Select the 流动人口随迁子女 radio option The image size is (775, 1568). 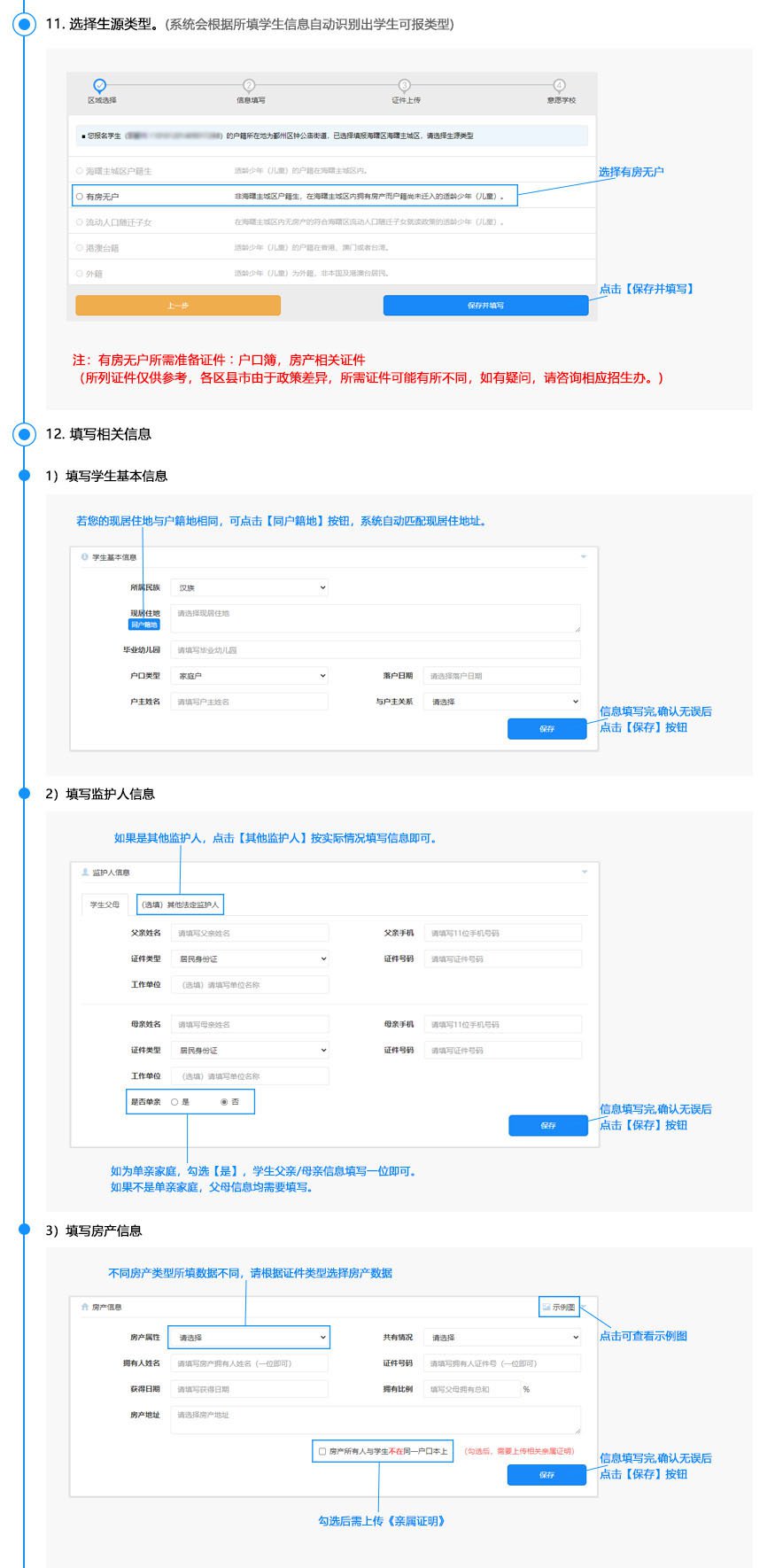pyautogui.click(x=80, y=222)
